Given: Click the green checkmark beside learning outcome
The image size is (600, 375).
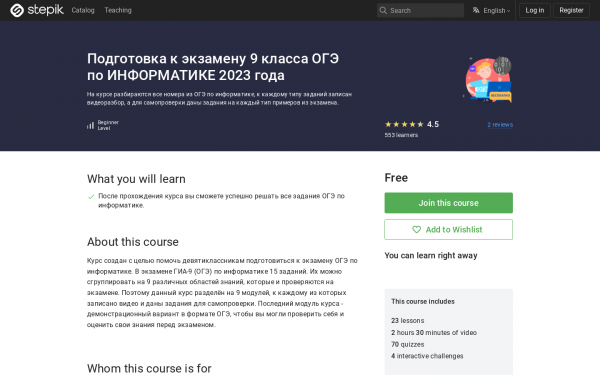Looking at the screenshot, I should click(x=91, y=197).
